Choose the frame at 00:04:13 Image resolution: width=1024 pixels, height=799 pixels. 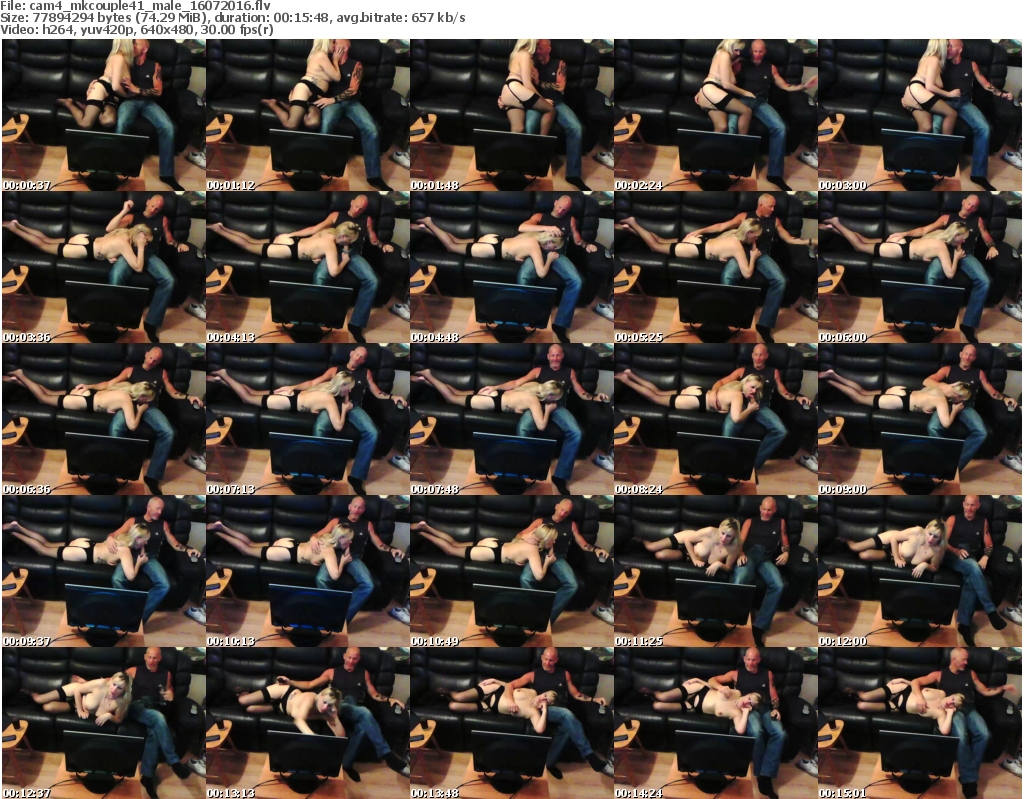coord(308,267)
